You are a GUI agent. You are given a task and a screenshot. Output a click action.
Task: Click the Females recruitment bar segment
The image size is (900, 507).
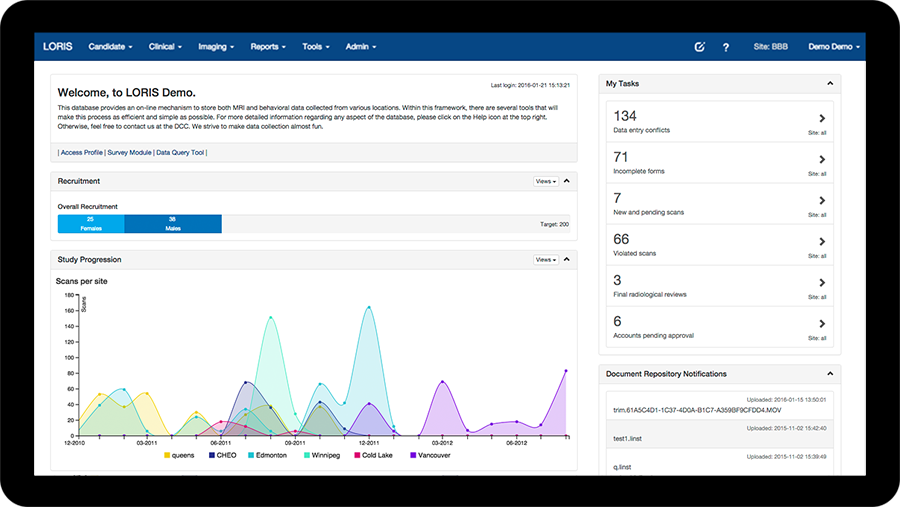[x=91, y=224]
